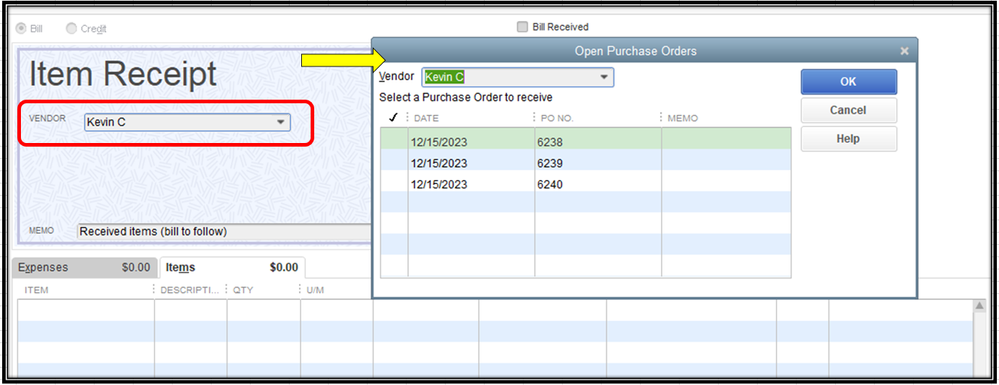This screenshot has width=999, height=385.
Task: Select the Credit radio button
Action: tap(71, 28)
